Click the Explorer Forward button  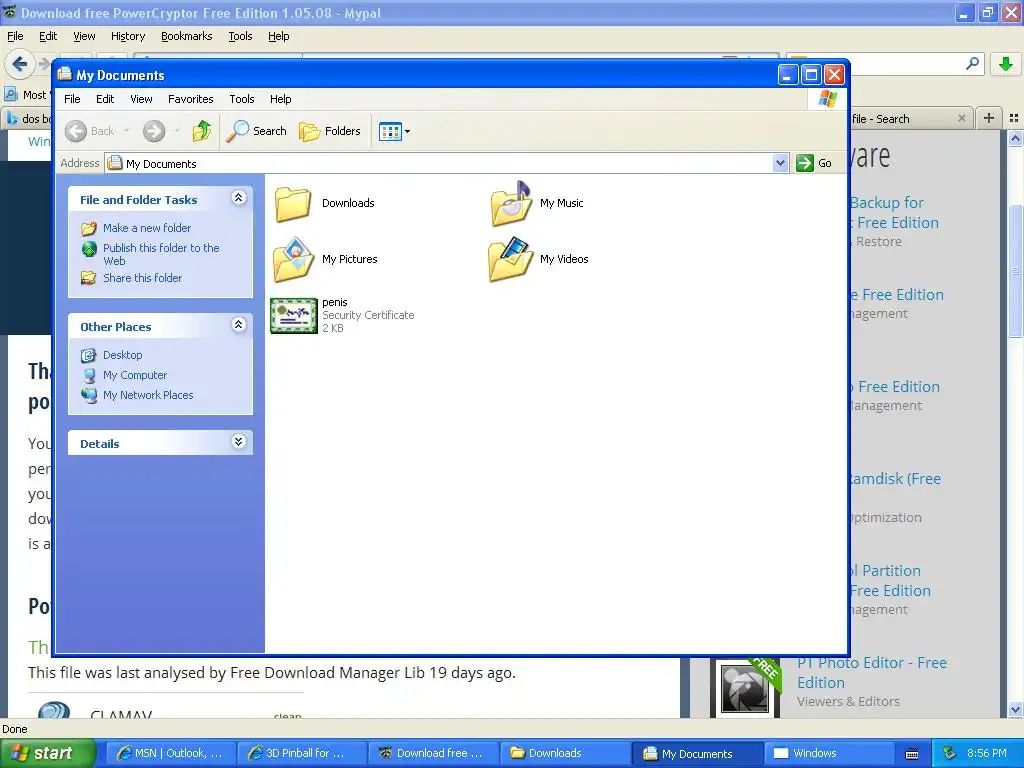point(154,131)
